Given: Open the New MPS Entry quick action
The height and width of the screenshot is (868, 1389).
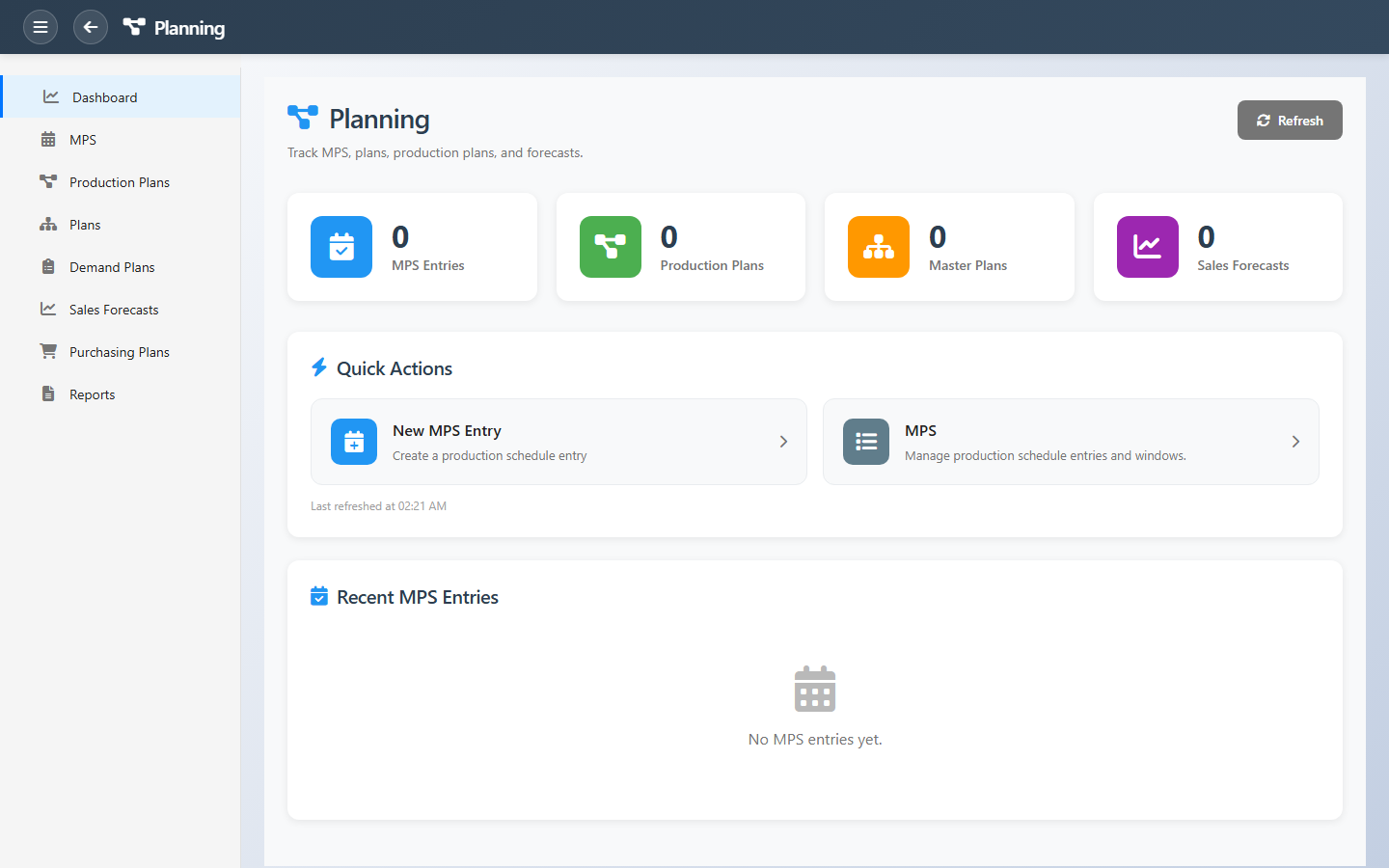Looking at the screenshot, I should click(558, 442).
